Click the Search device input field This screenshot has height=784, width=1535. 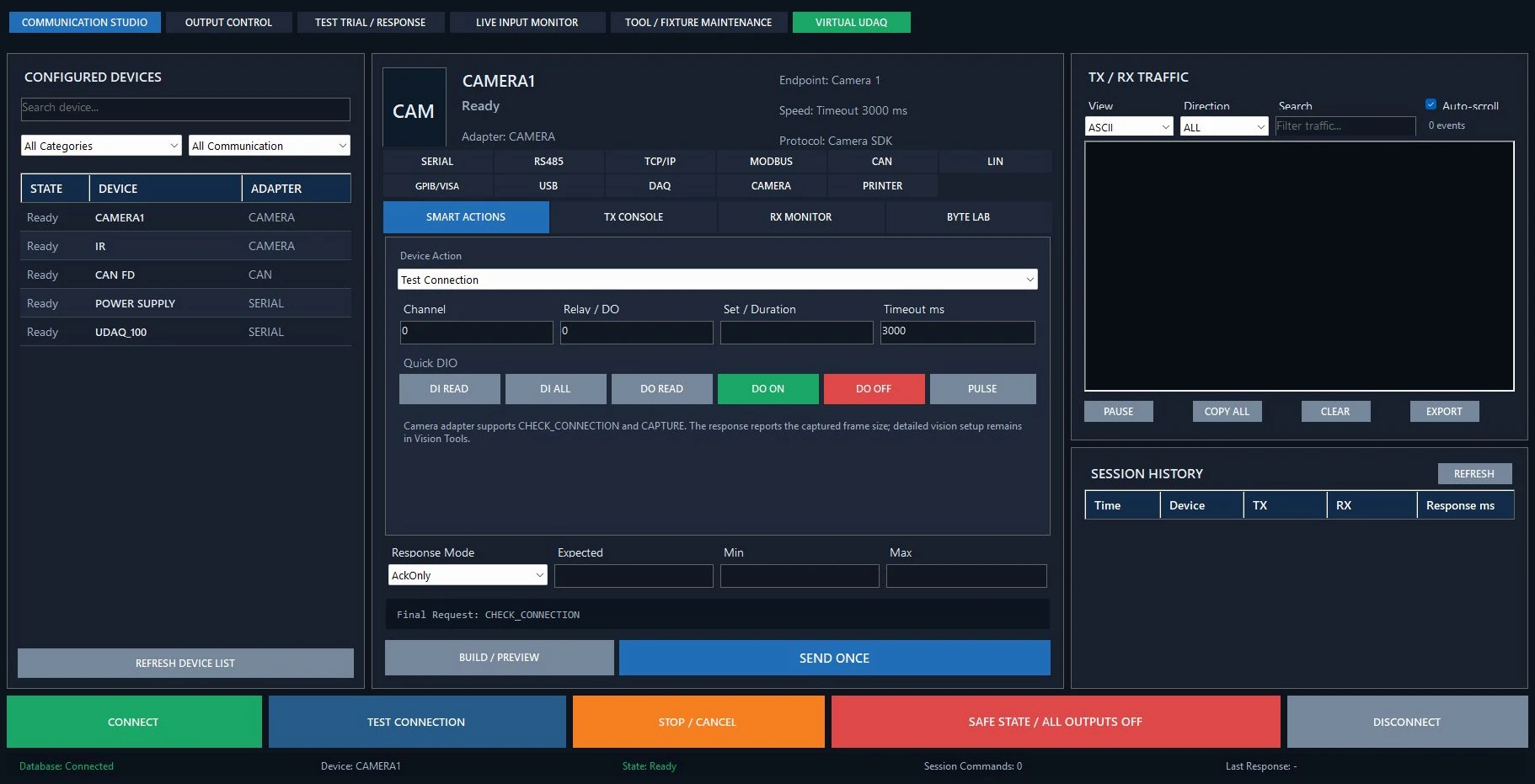[x=185, y=109]
